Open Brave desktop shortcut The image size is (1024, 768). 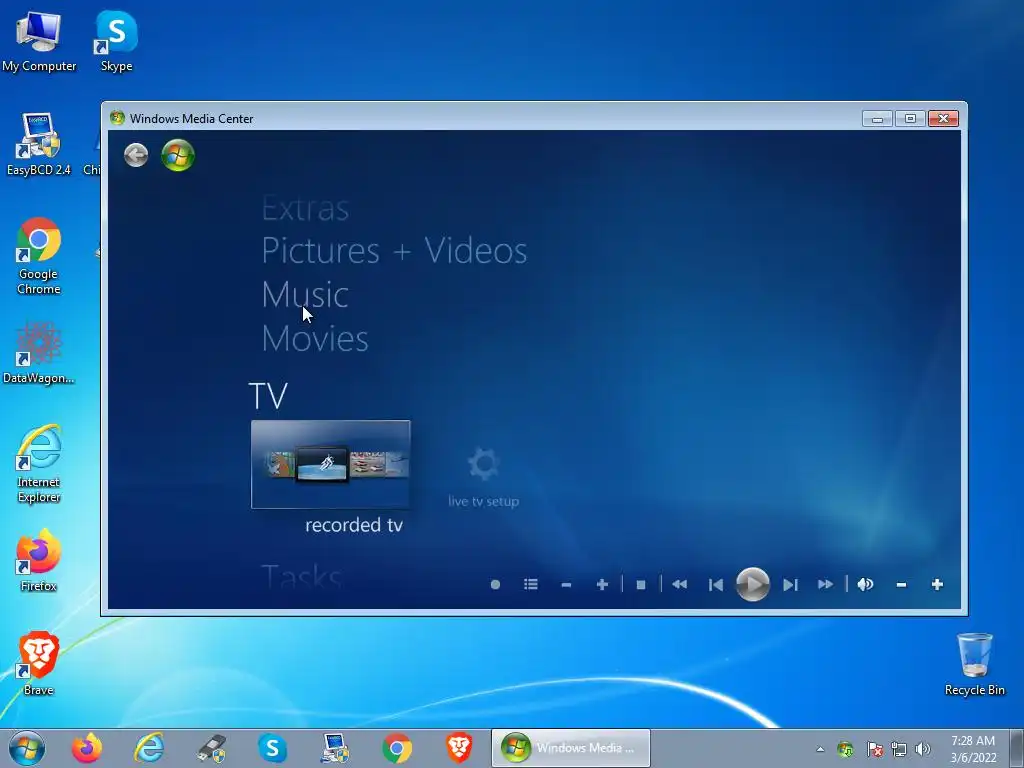click(39, 664)
